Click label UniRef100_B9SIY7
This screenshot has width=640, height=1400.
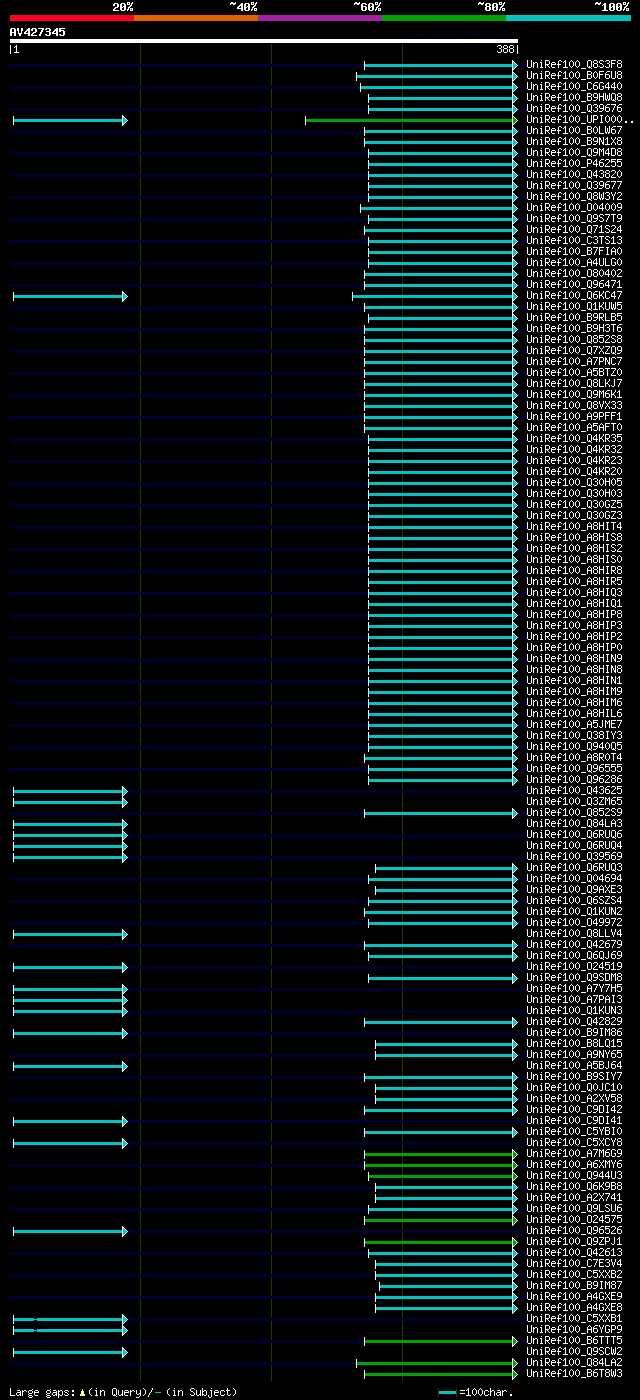[574, 1076]
